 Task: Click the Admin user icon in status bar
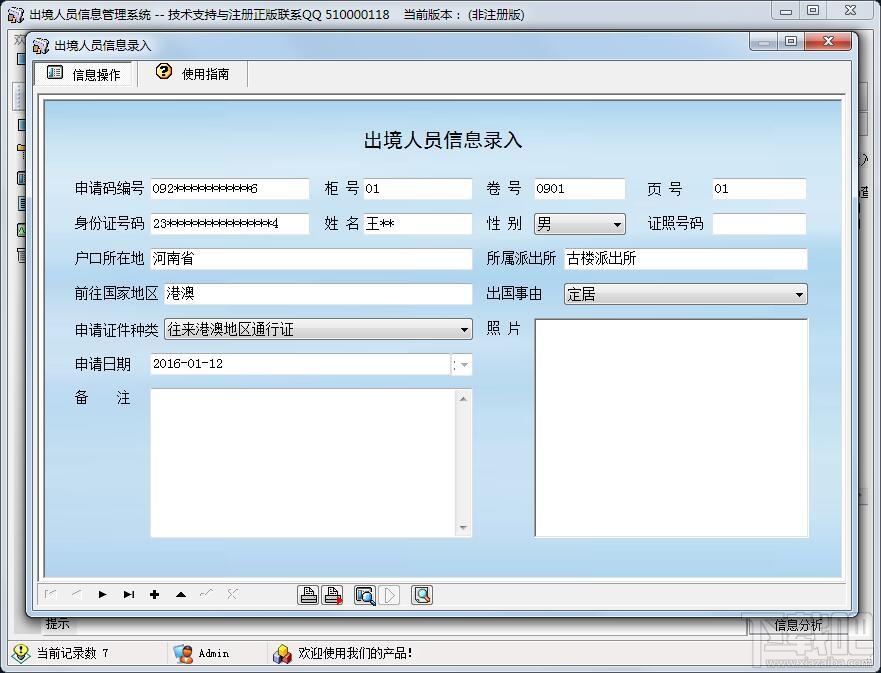pos(185,653)
